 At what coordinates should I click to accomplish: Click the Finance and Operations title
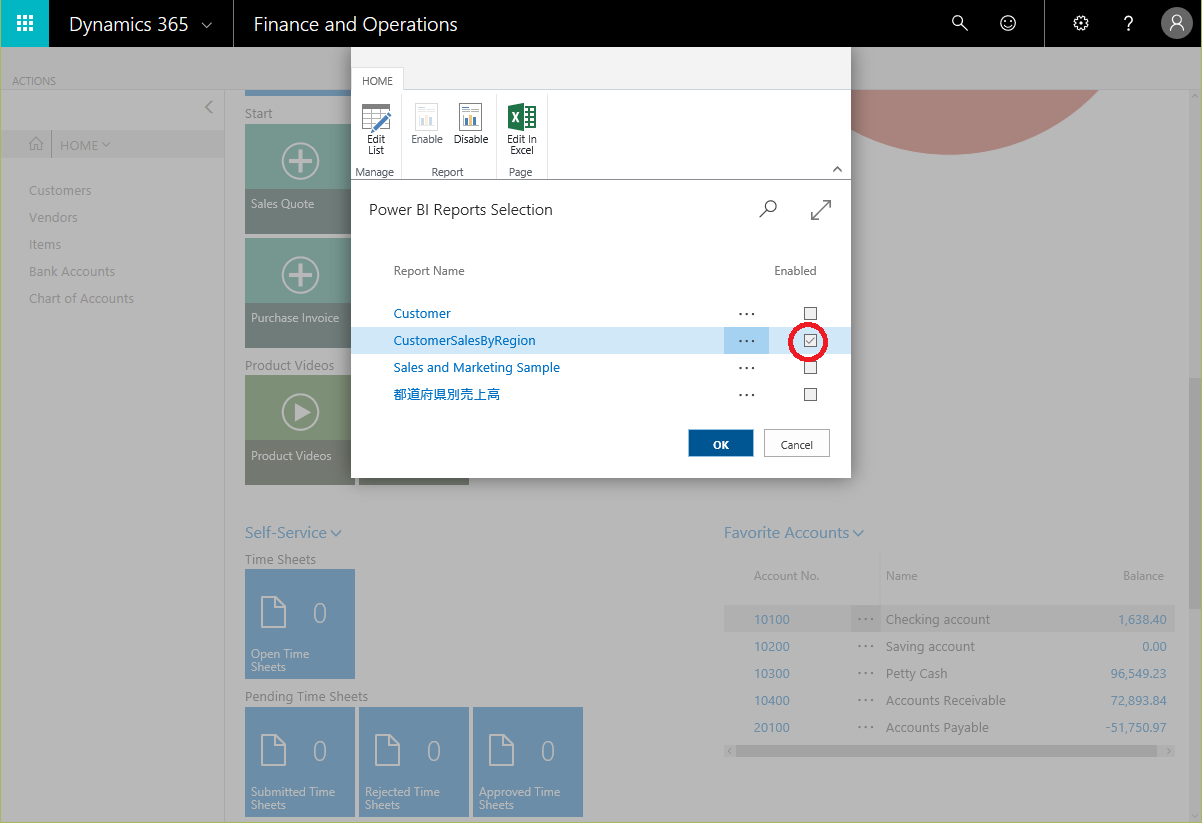click(x=355, y=24)
